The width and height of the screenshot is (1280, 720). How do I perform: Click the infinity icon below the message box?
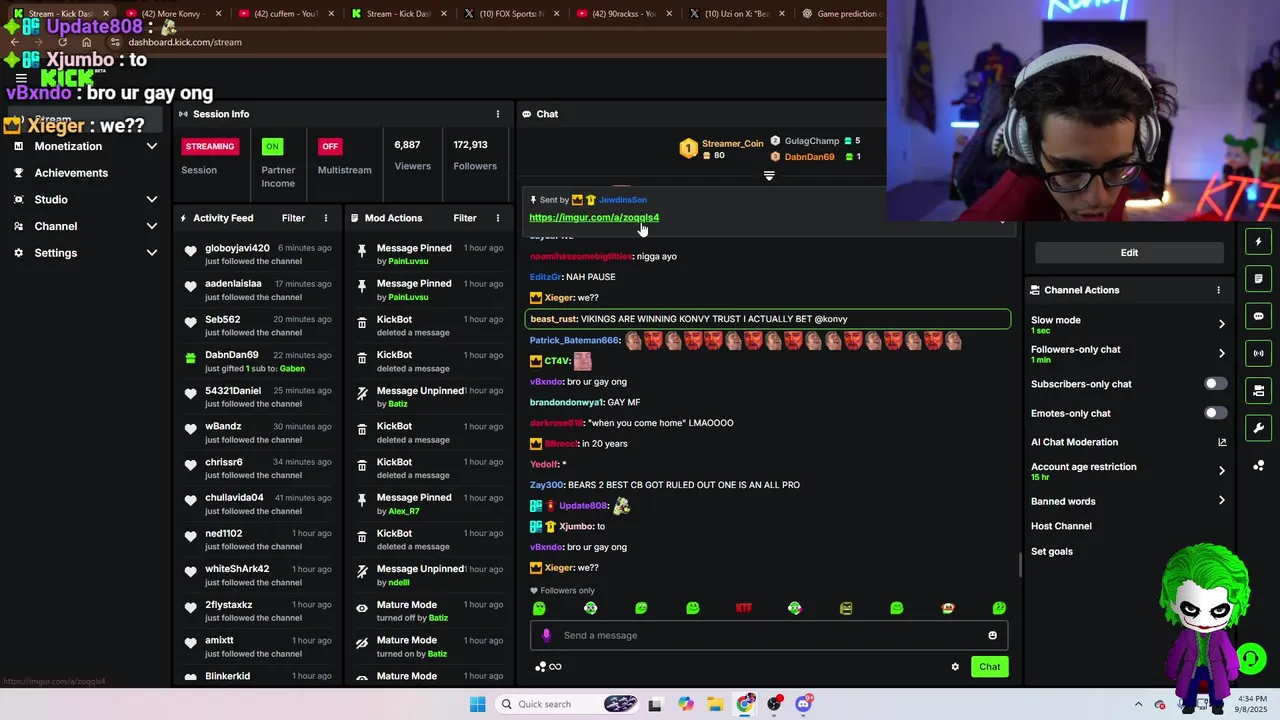click(555, 667)
